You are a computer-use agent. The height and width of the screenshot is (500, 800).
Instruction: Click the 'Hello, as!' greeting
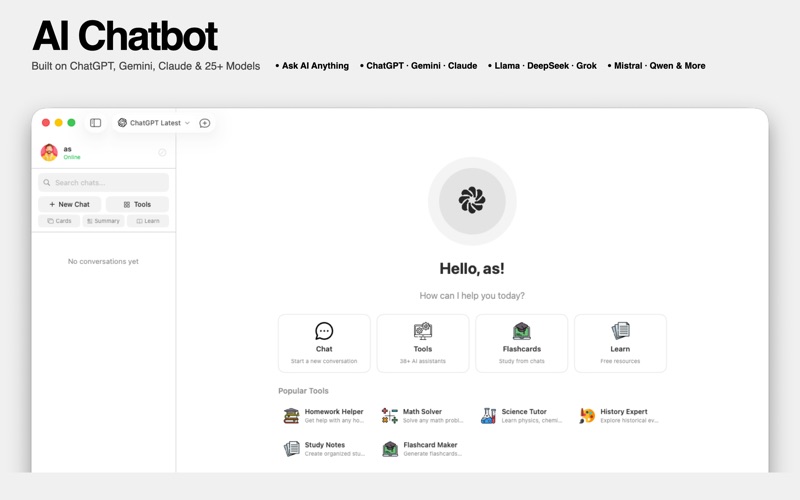tap(472, 269)
